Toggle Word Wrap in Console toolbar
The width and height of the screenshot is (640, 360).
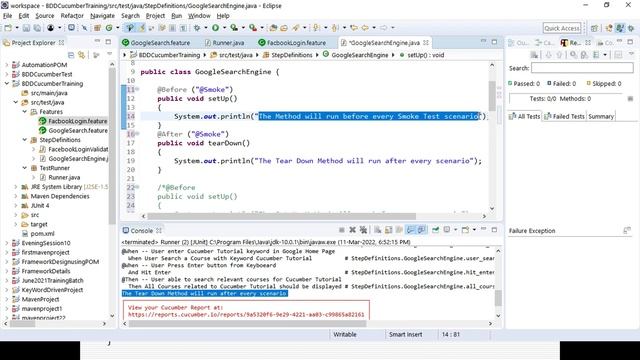click(399, 230)
